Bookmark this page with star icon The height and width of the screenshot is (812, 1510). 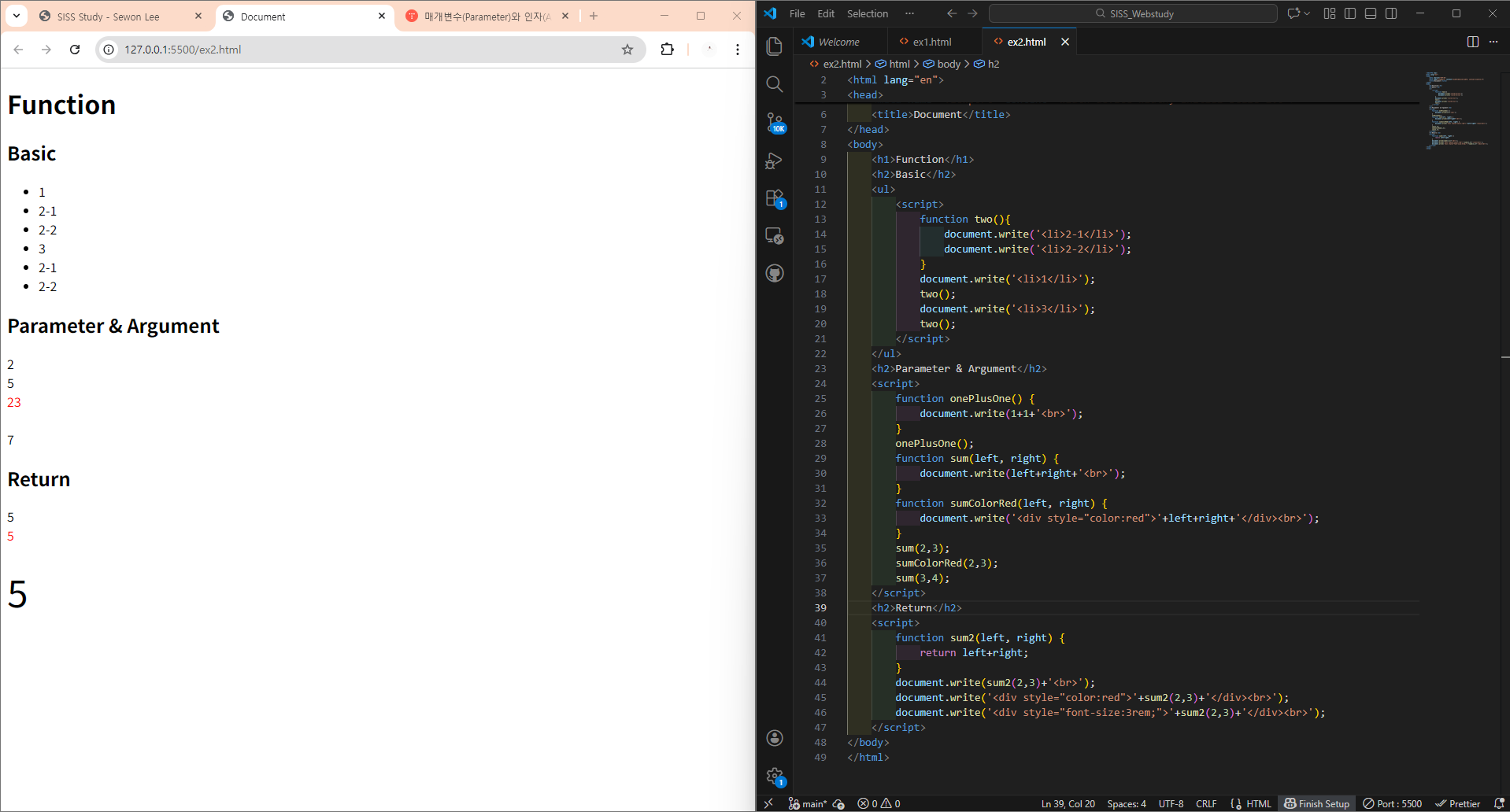(x=627, y=50)
